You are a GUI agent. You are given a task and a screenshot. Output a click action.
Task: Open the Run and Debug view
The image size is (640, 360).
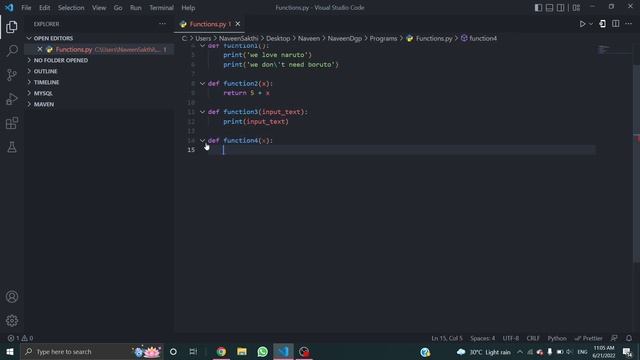click(12, 99)
